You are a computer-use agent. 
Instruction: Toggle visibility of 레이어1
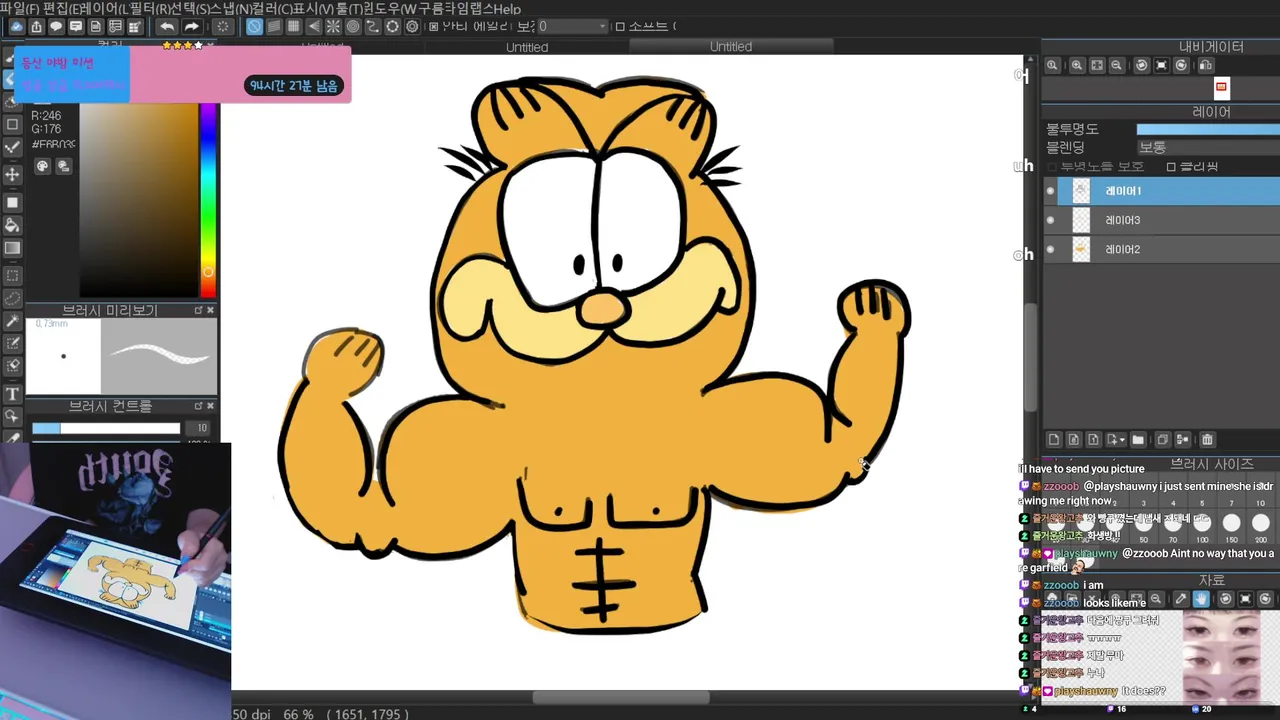[x=1050, y=191]
